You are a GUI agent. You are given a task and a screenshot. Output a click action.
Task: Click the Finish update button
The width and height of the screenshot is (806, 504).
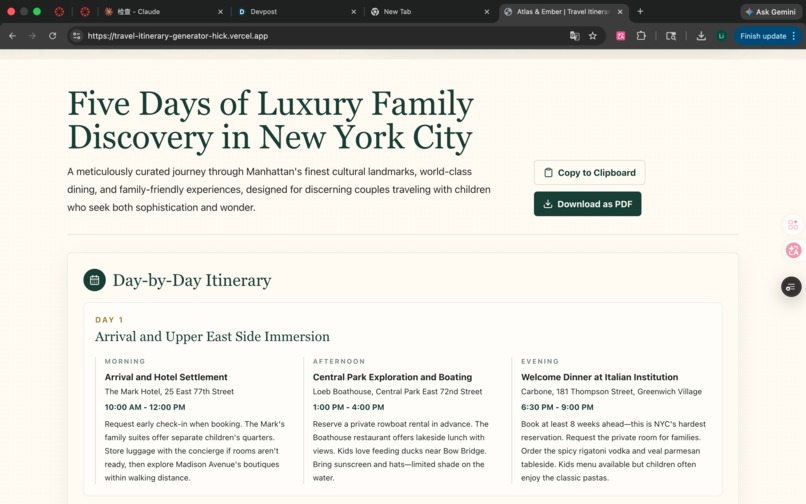(763, 36)
